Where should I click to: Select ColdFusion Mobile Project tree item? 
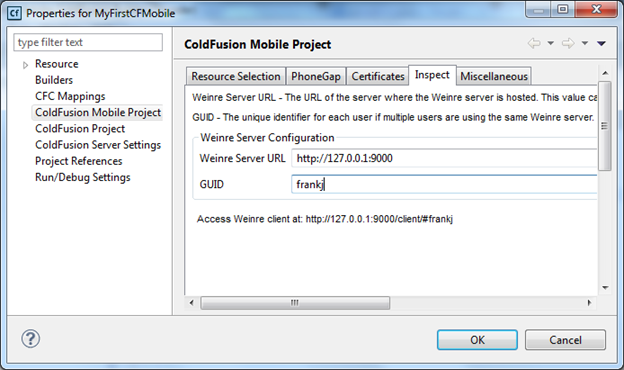pyautogui.click(x=98, y=113)
